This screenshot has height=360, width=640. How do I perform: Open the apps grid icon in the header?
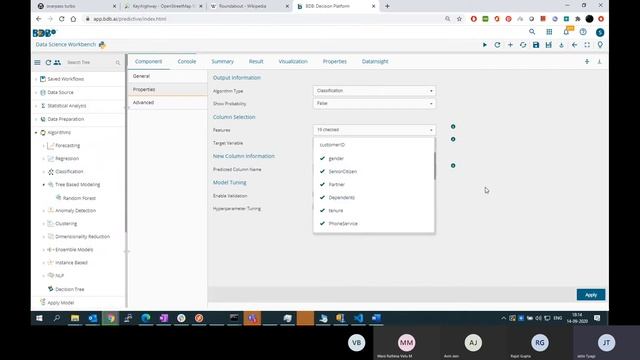click(x=549, y=32)
